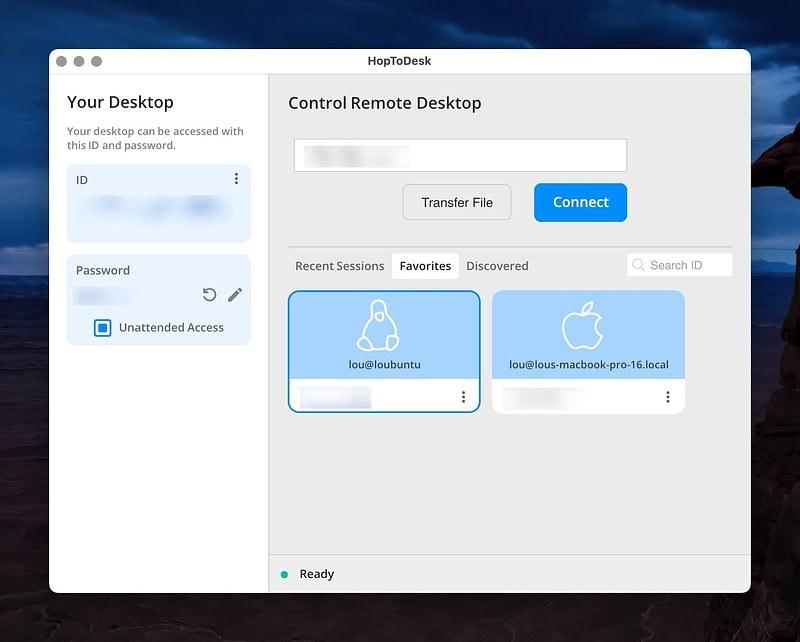Click the remote ID input field
800x642 pixels.
tap(460, 155)
